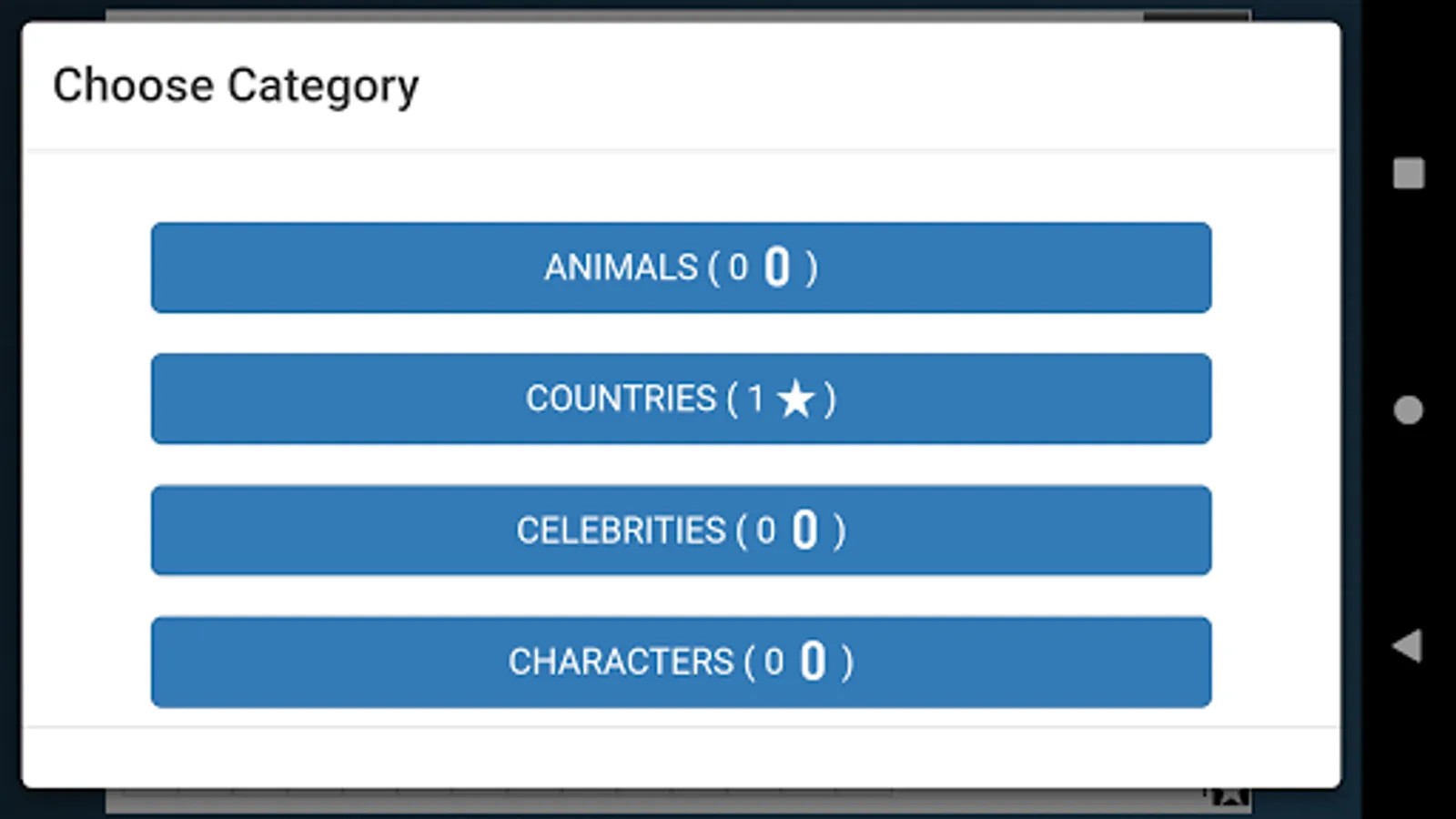Dismiss dialog by tapping dimmed left edge
The width and height of the screenshot is (1456, 819).
pyautogui.click(x=10, y=409)
